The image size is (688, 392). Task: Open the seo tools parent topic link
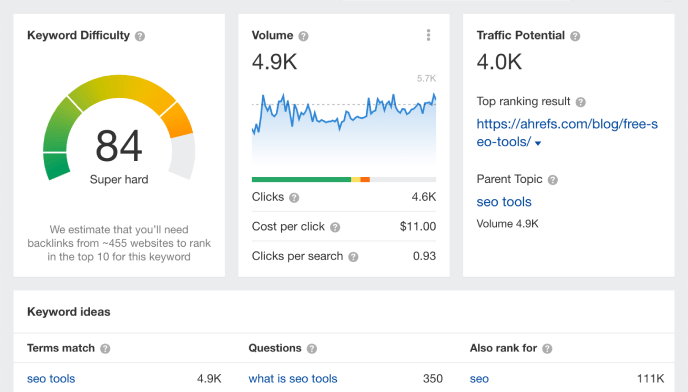click(504, 202)
